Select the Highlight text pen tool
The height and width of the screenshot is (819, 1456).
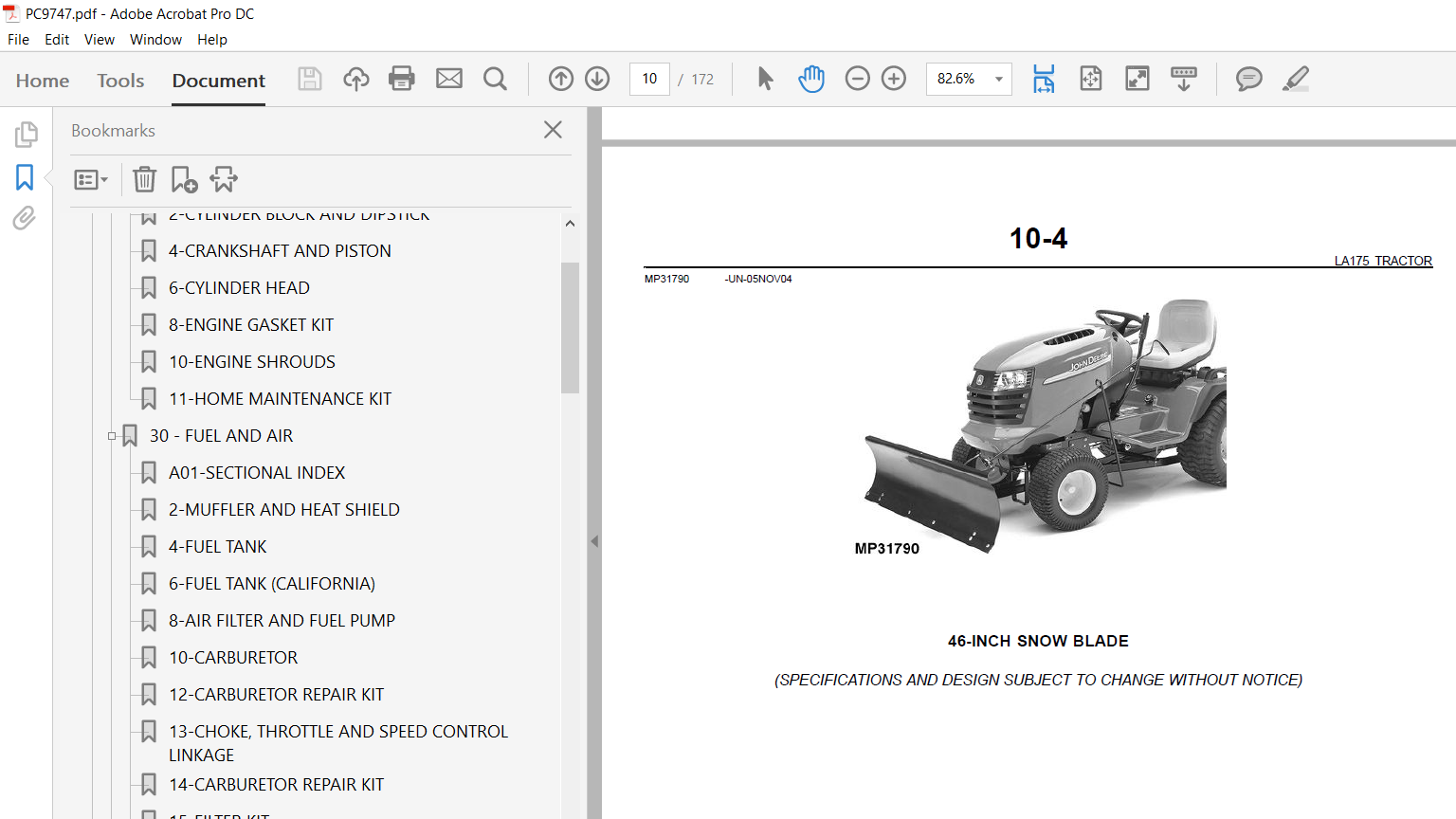pyautogui.click(x=1296, y=79)
